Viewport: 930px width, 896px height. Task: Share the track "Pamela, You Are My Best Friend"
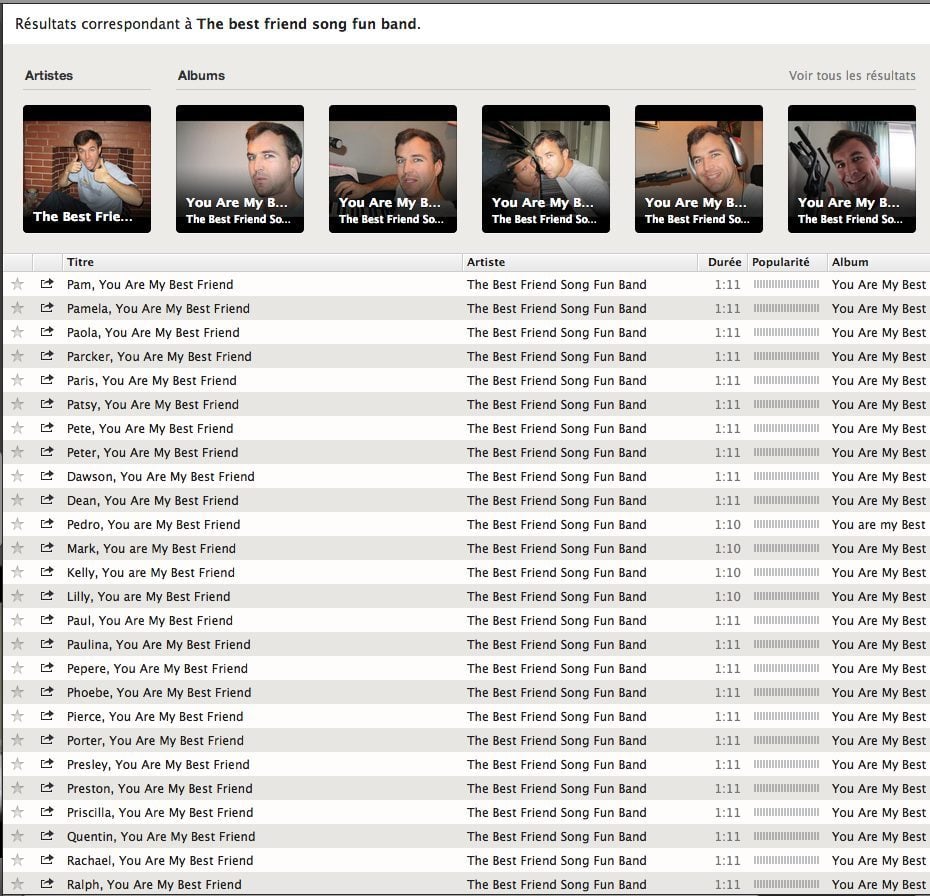coord(47,308)
